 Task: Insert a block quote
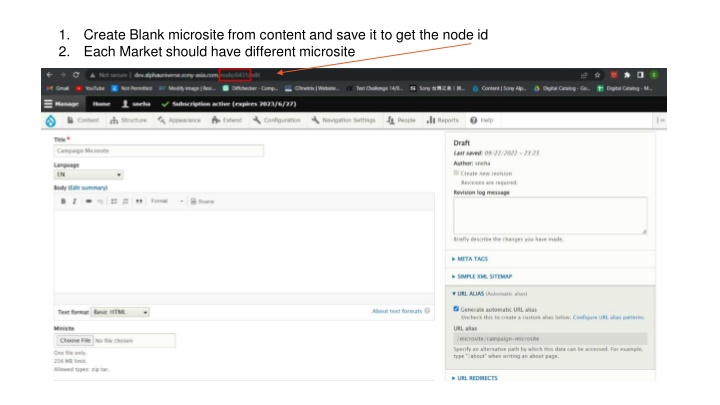click(139, 202)
